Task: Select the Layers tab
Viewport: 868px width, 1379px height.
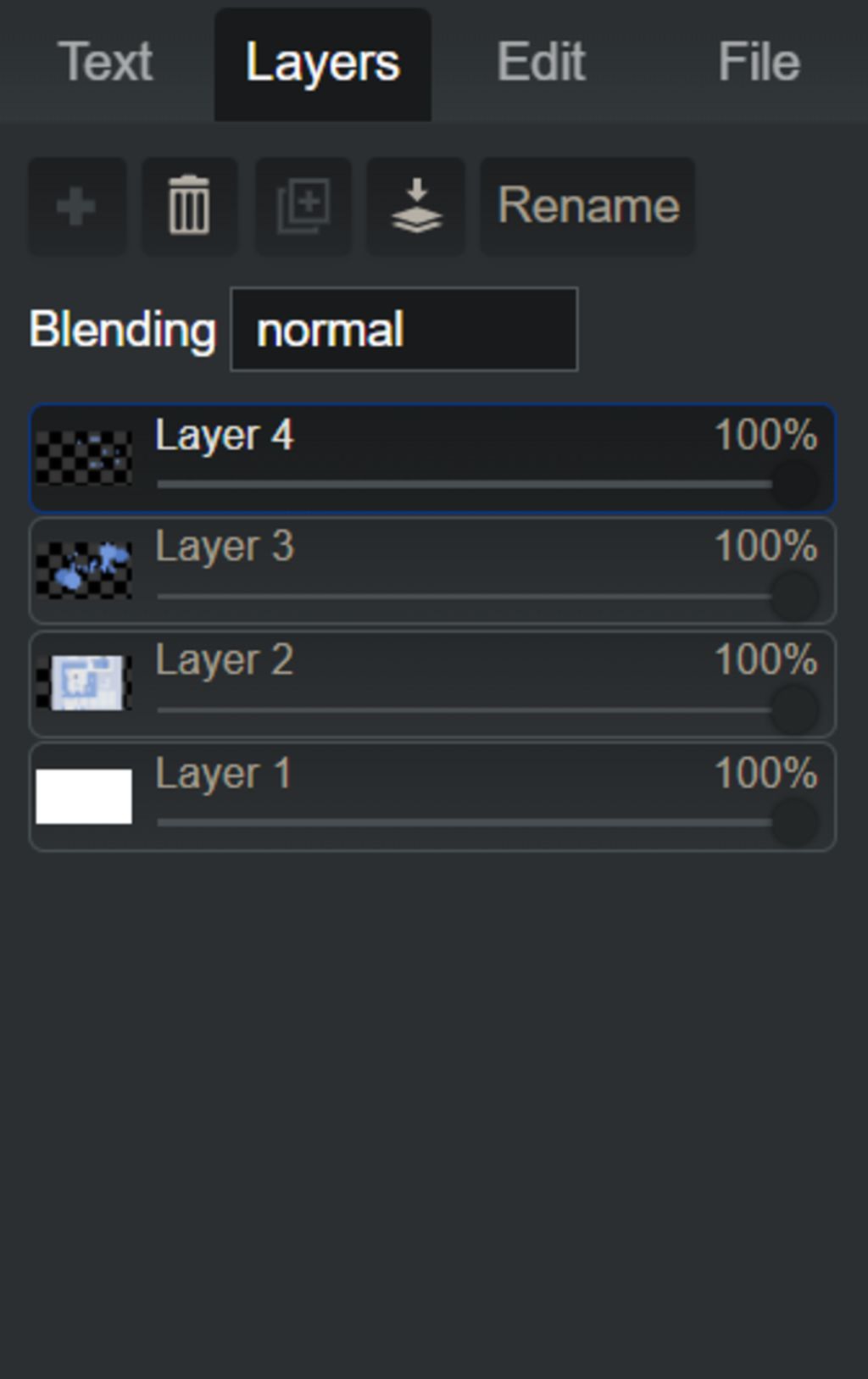Action: (322, 64)
